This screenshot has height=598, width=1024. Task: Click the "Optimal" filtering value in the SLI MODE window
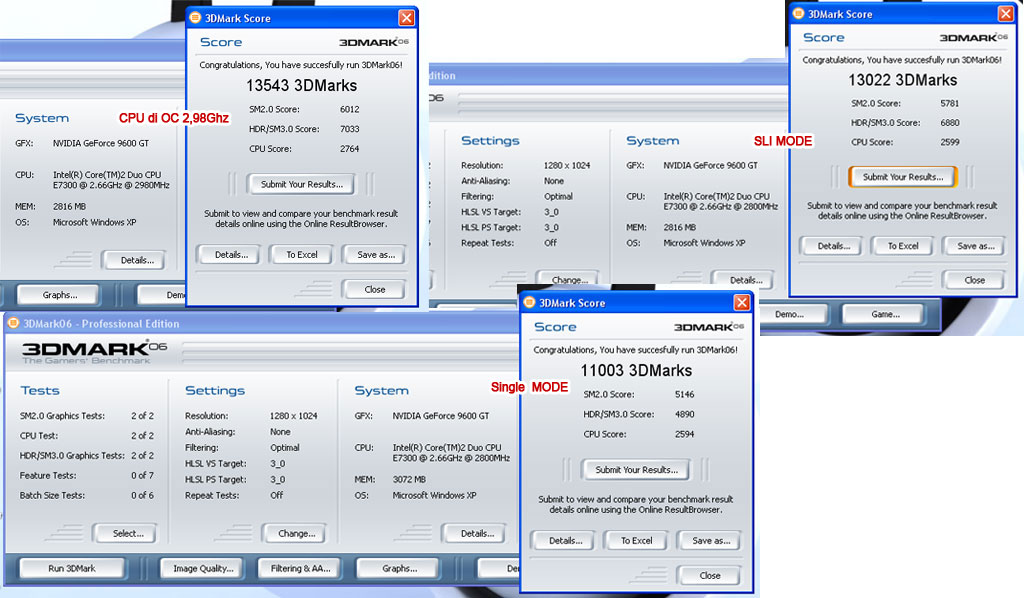point(558,197)
